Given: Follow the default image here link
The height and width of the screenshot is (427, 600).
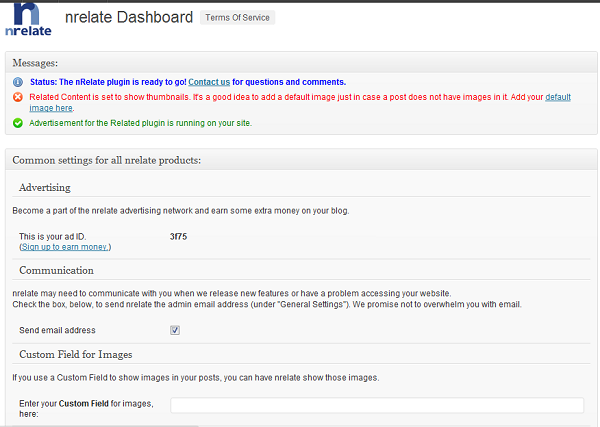Looking at the screenshot, I should [x=558, y=97].
